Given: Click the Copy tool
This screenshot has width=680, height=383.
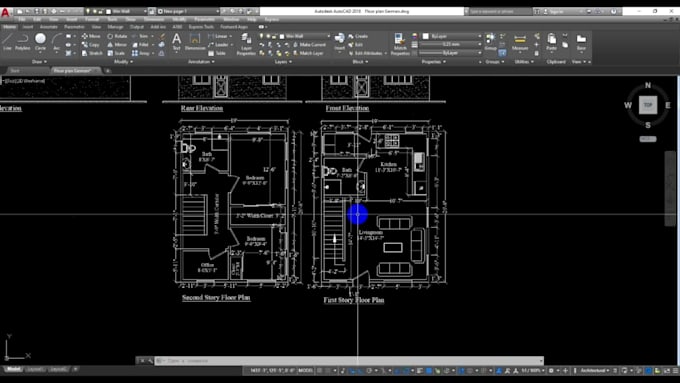Looking at the screenshot, I should [x=91, y=45].
